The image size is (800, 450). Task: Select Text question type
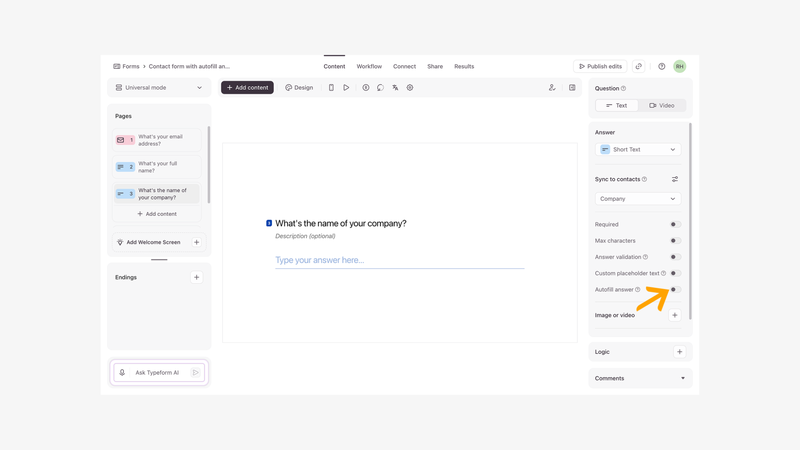tap(617, 106)
